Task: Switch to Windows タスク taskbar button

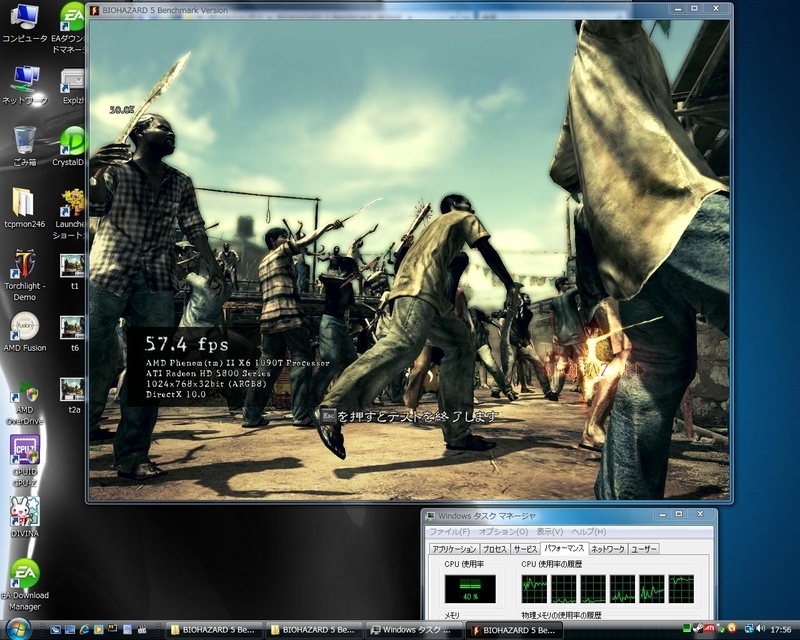Action: pos(413,630)
